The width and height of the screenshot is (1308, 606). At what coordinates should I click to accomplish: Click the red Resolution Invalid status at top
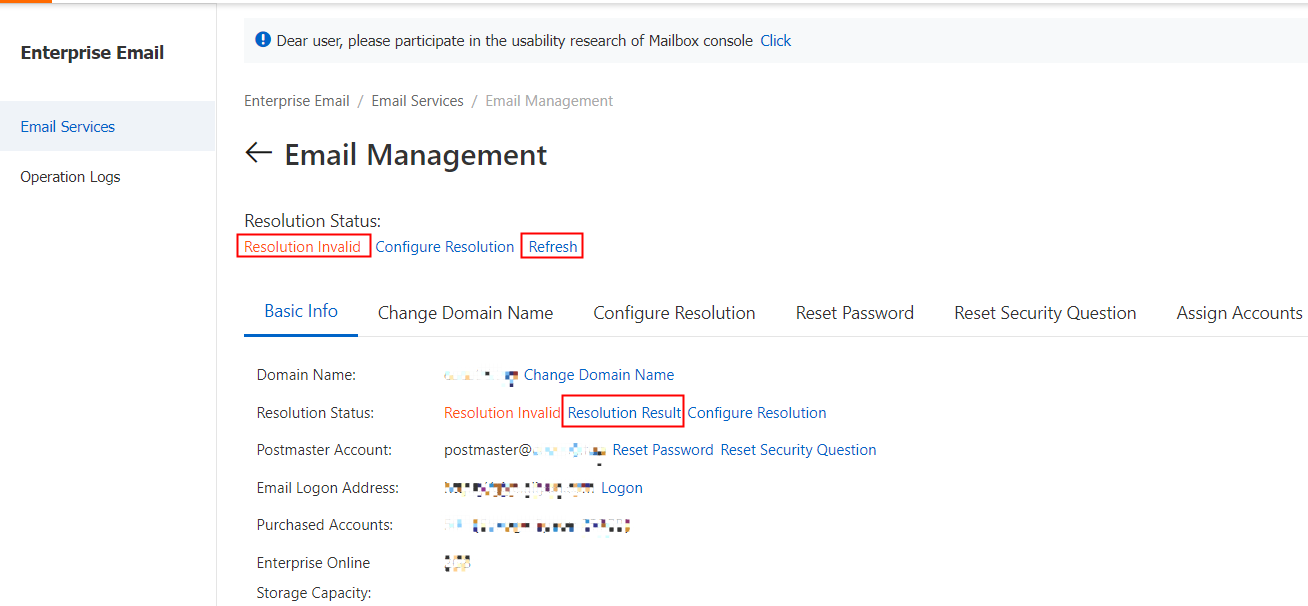tap(302, 247)
